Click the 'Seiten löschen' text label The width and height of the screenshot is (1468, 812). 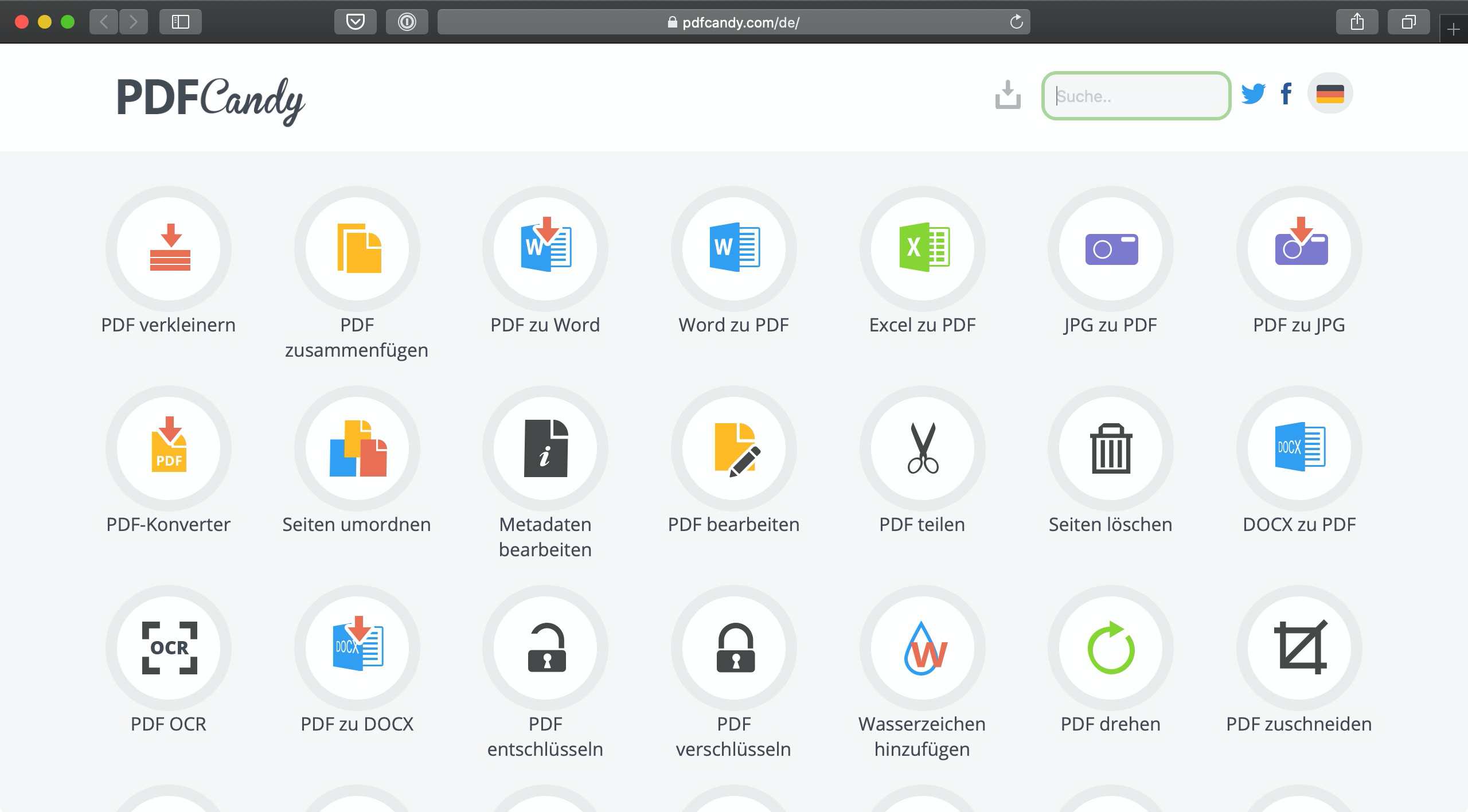[1110, 524]
